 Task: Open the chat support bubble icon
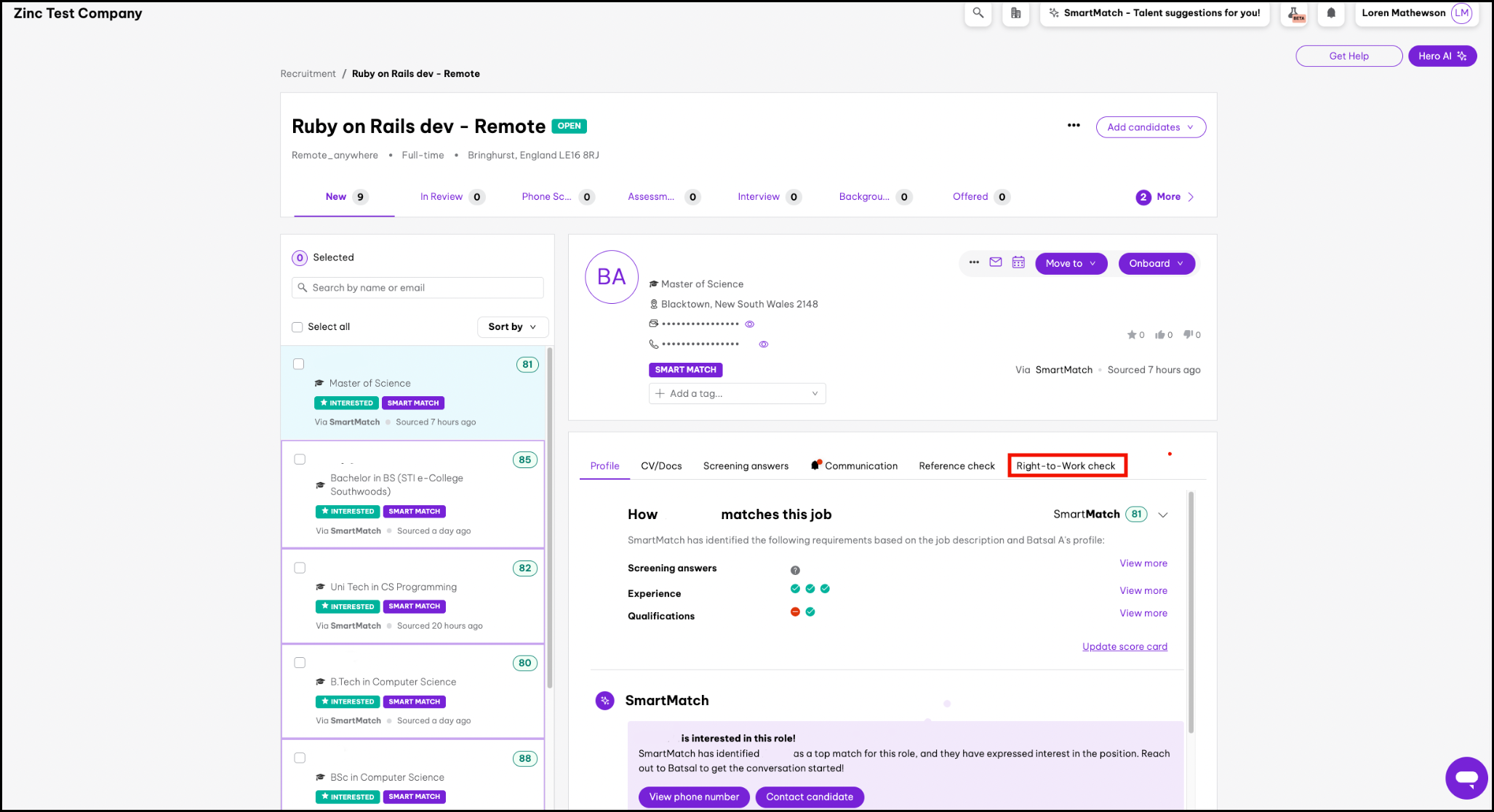point(1466,778)
